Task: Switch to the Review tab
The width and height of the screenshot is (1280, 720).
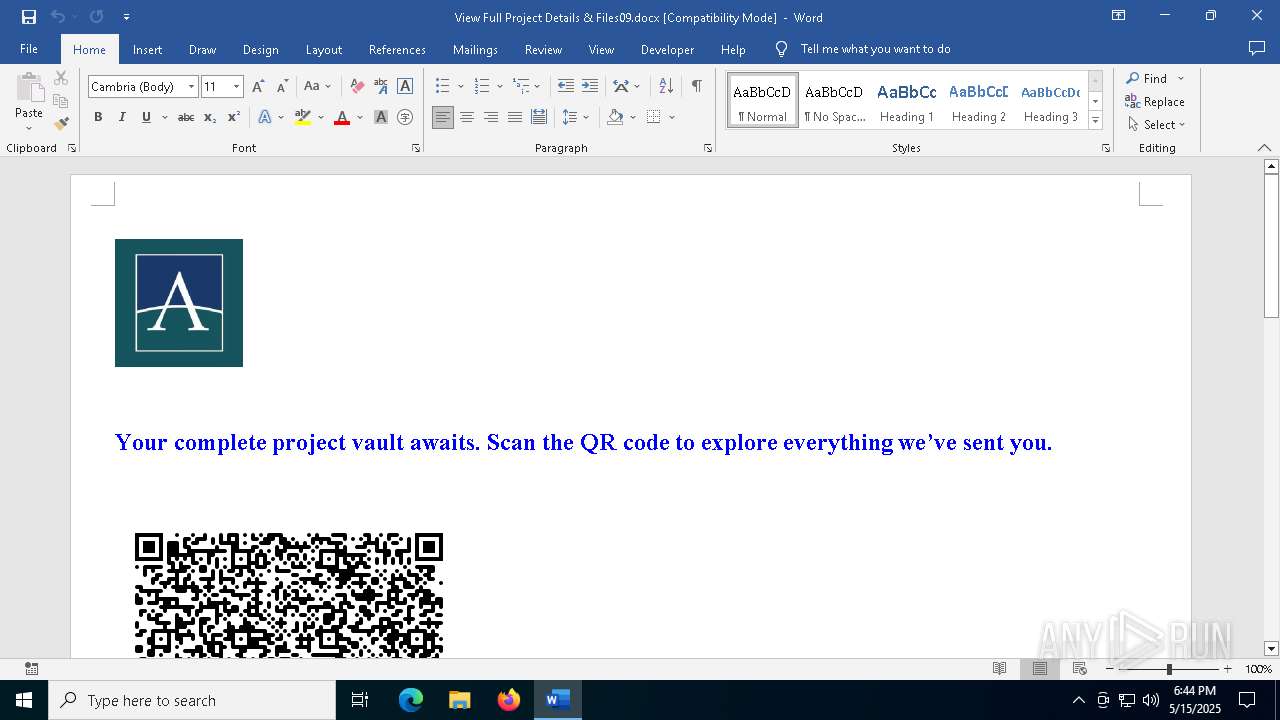Action: point(543,50)
